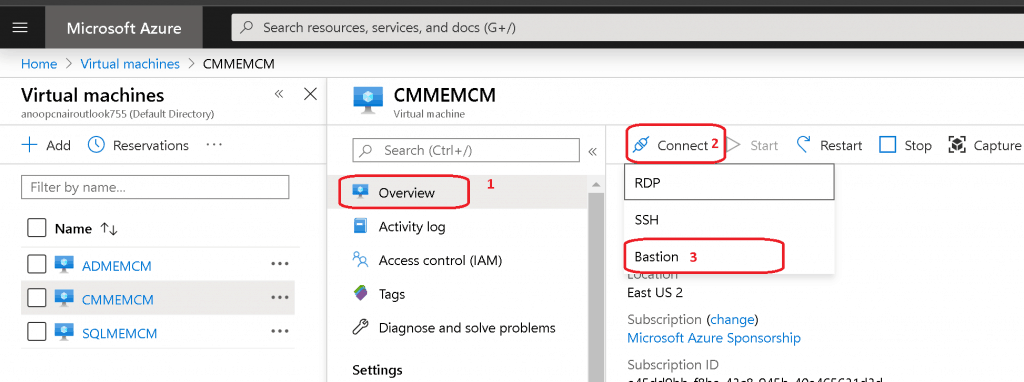Click the Activity log icon
Viewport: 1024px width, 382px height.
click(360, 226)
